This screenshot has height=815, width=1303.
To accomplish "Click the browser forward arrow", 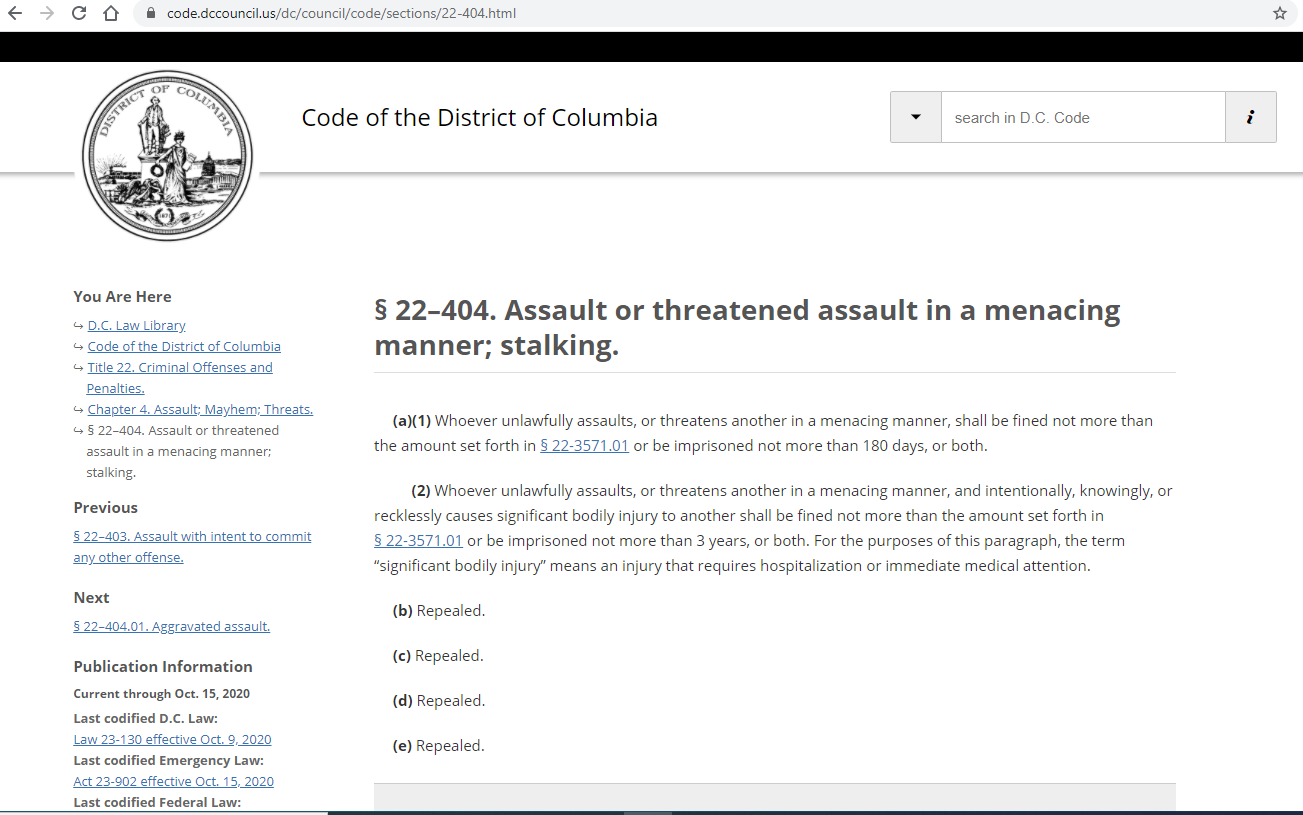I will [x=47, y=14].
